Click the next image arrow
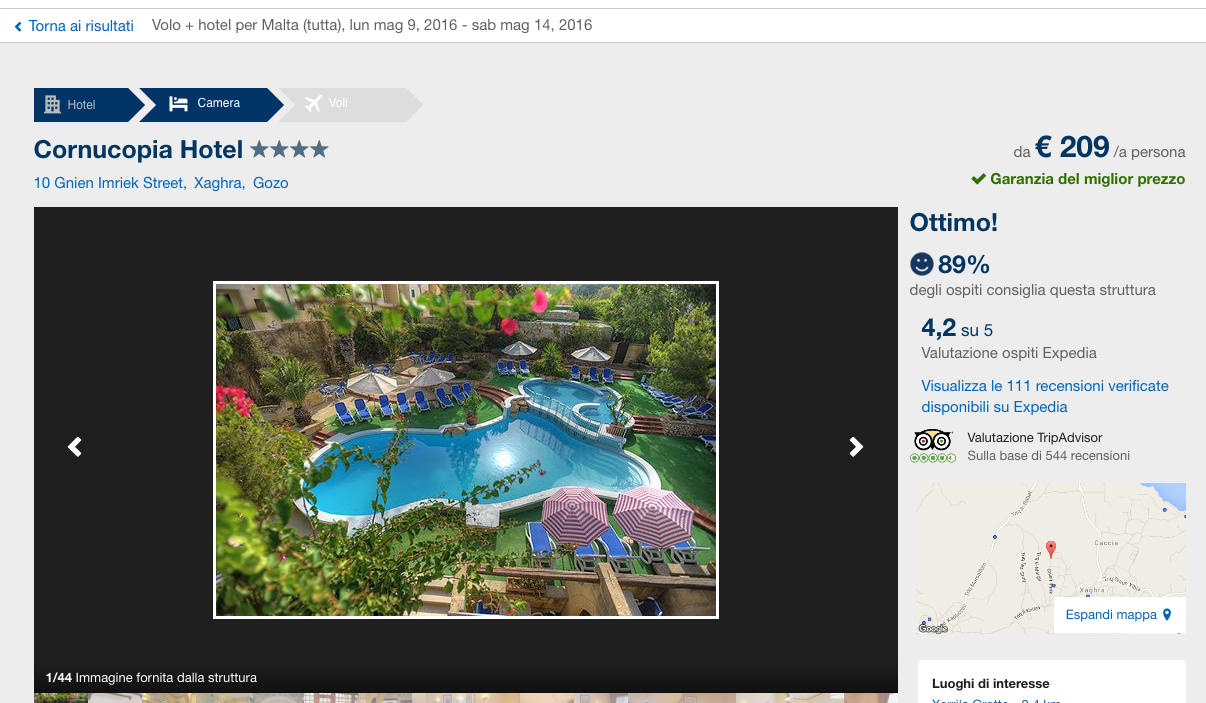 pos(856,447)
